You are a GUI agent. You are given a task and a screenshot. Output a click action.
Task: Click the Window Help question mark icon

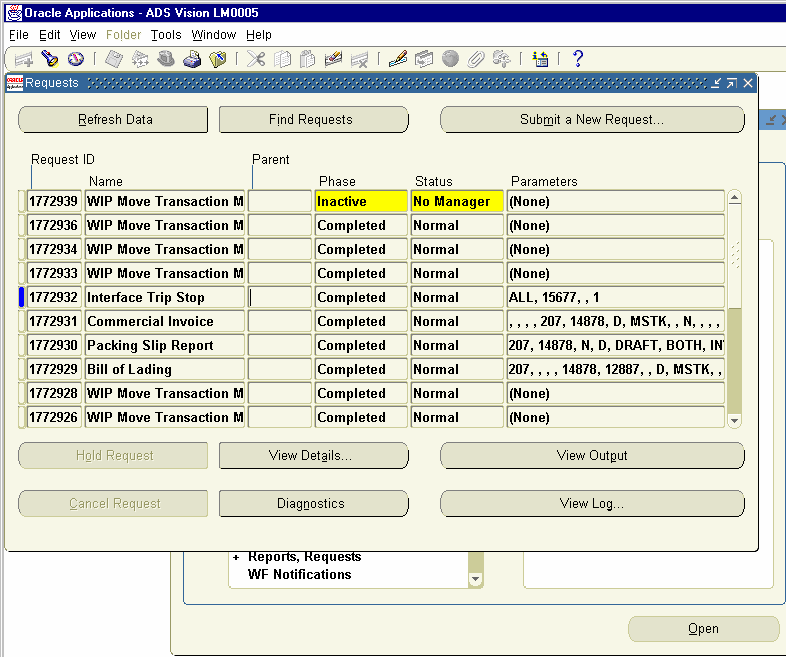point(577,59)
